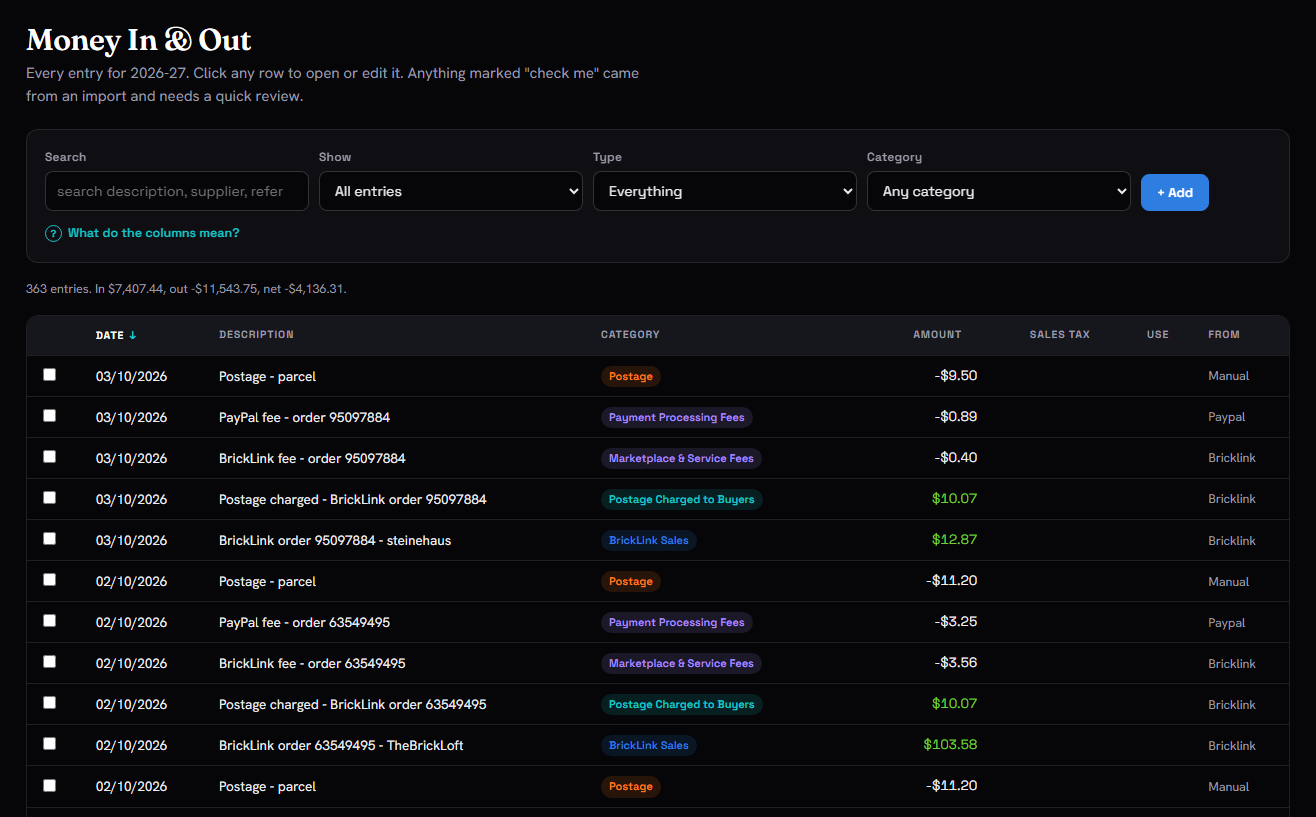Tick the checkbox for the -$9.50 postage parcel row

point(50,375)
